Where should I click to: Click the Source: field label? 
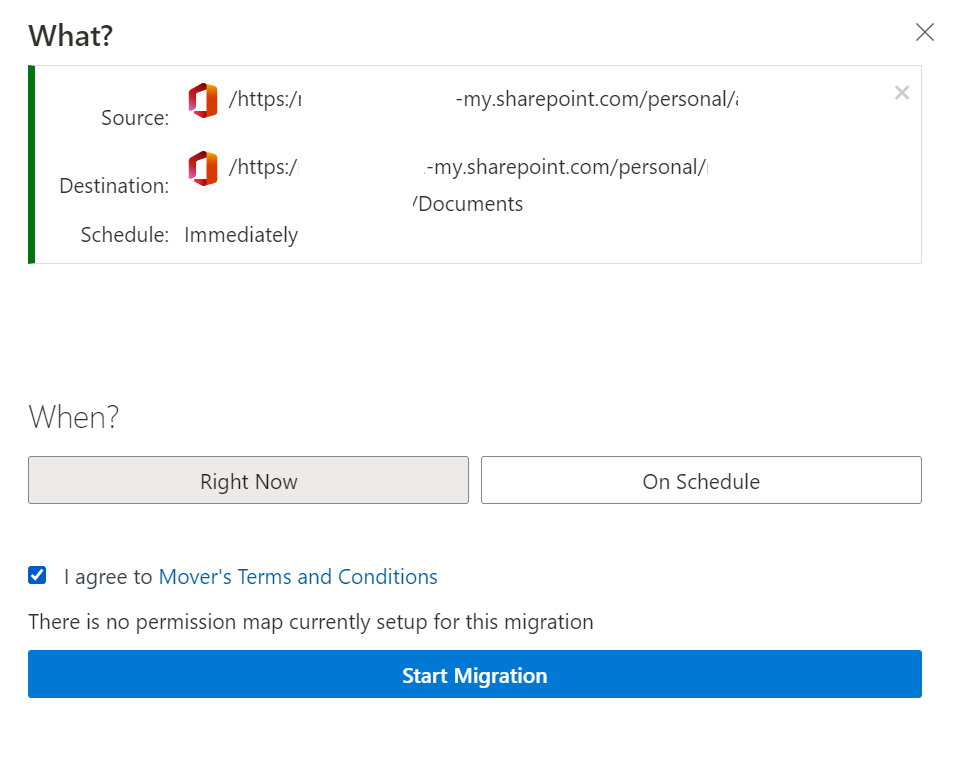pyautogui.click(x=135, y=118)
